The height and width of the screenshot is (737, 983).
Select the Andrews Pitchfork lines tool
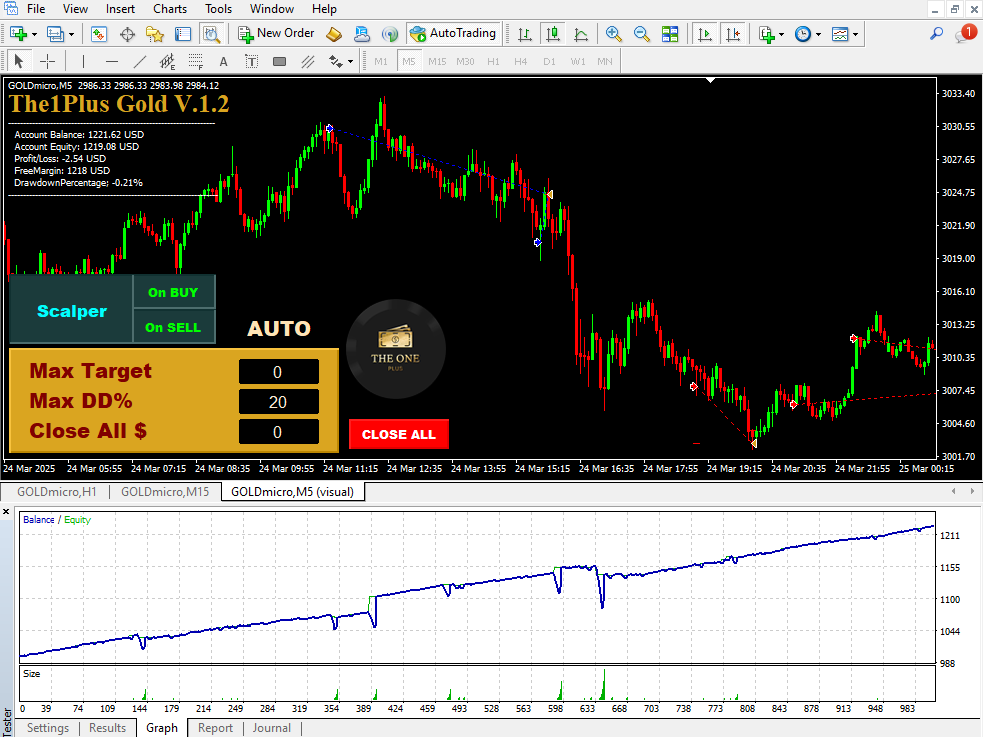[x=307, y=61]
